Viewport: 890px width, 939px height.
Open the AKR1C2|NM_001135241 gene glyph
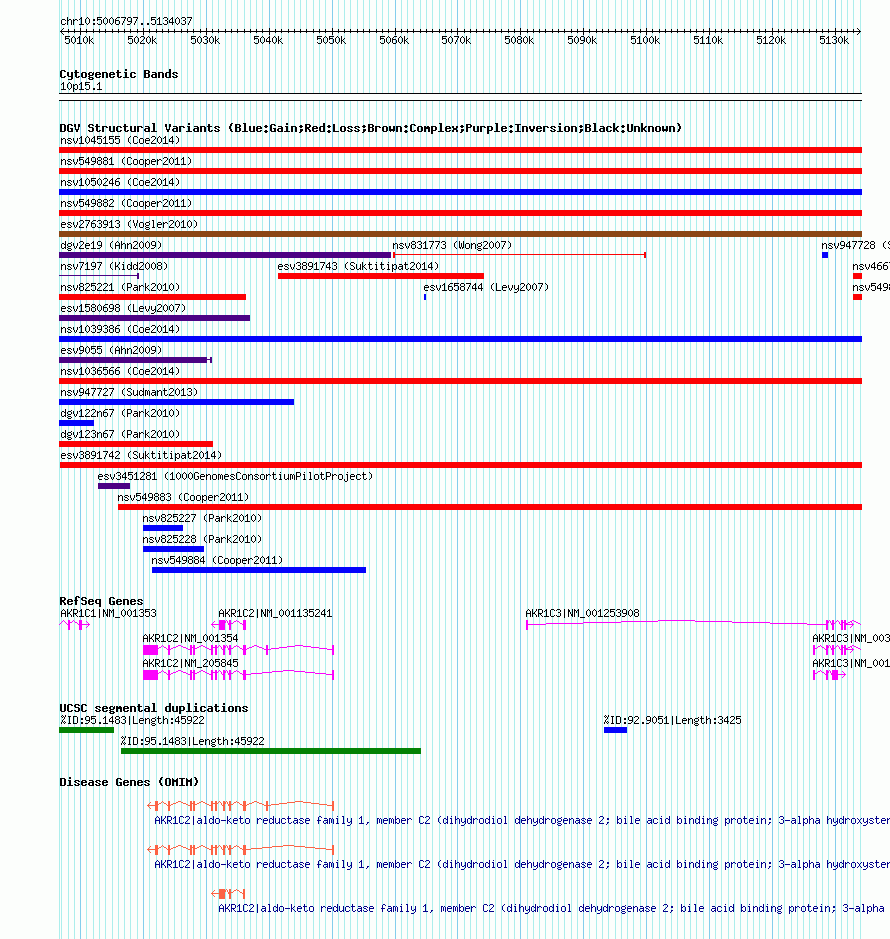click(x=229, y=625)
